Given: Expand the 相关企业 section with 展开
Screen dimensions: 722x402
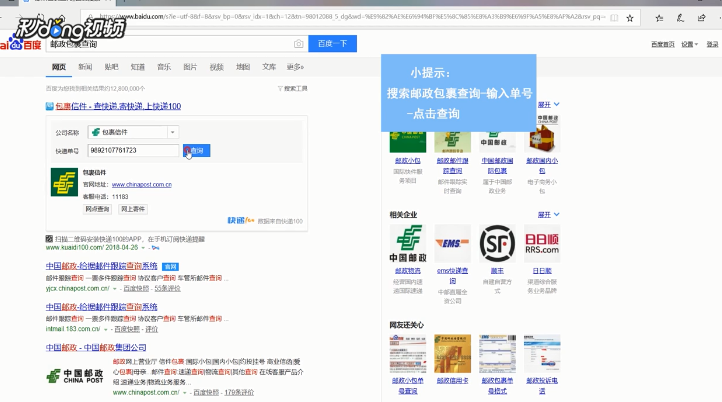Looking at the screenshot, I should click(x=548, y=215).
